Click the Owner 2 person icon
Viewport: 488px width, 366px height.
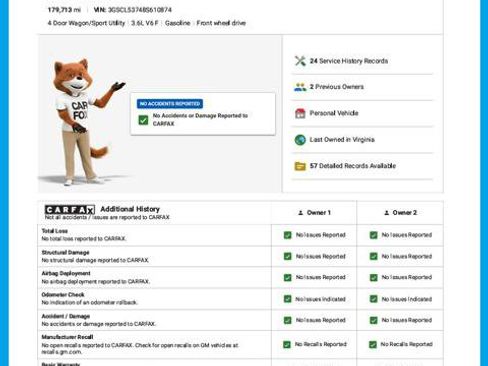386,213
